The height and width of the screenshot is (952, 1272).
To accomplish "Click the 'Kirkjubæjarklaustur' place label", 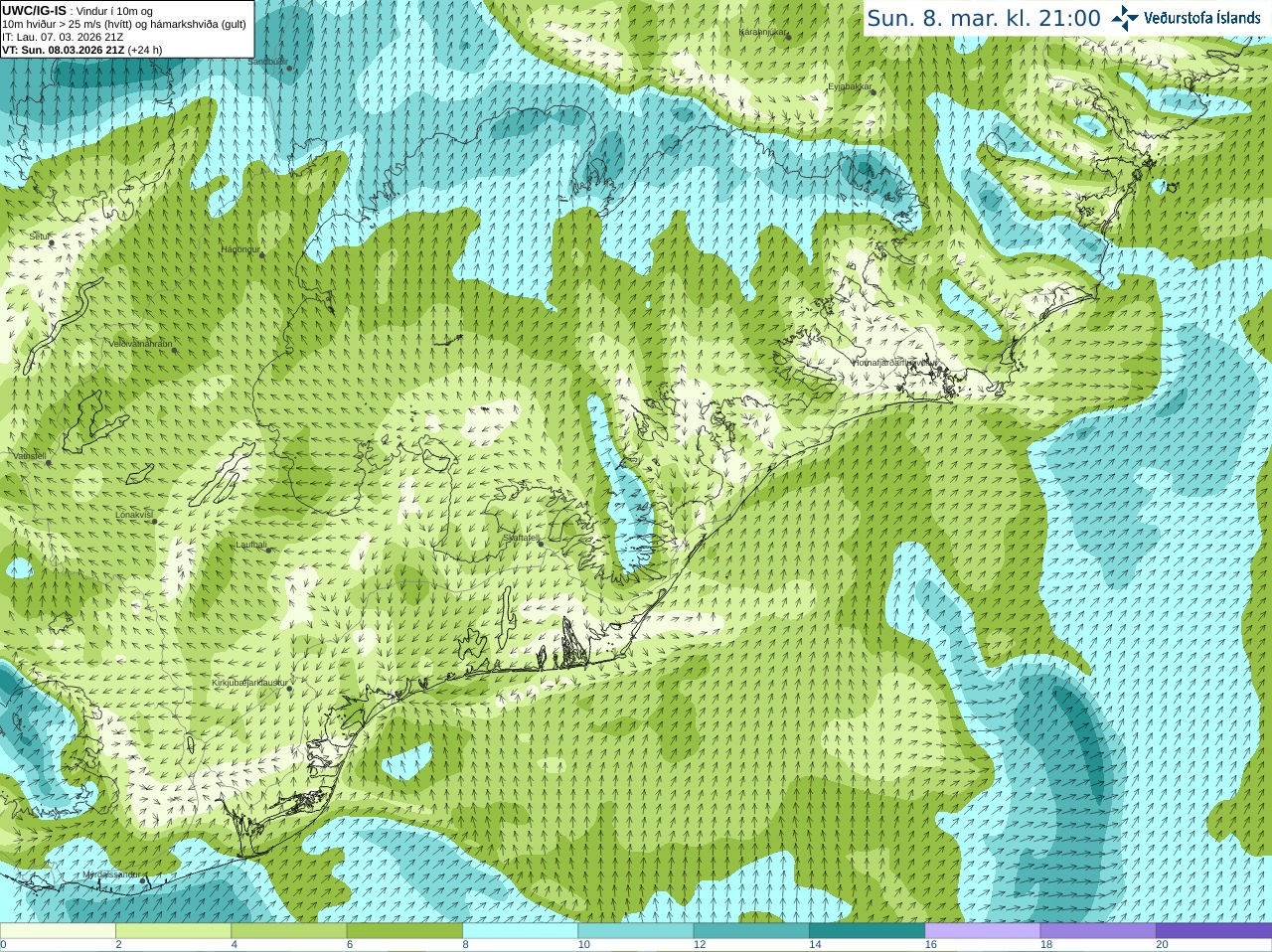I will point(250,684).
